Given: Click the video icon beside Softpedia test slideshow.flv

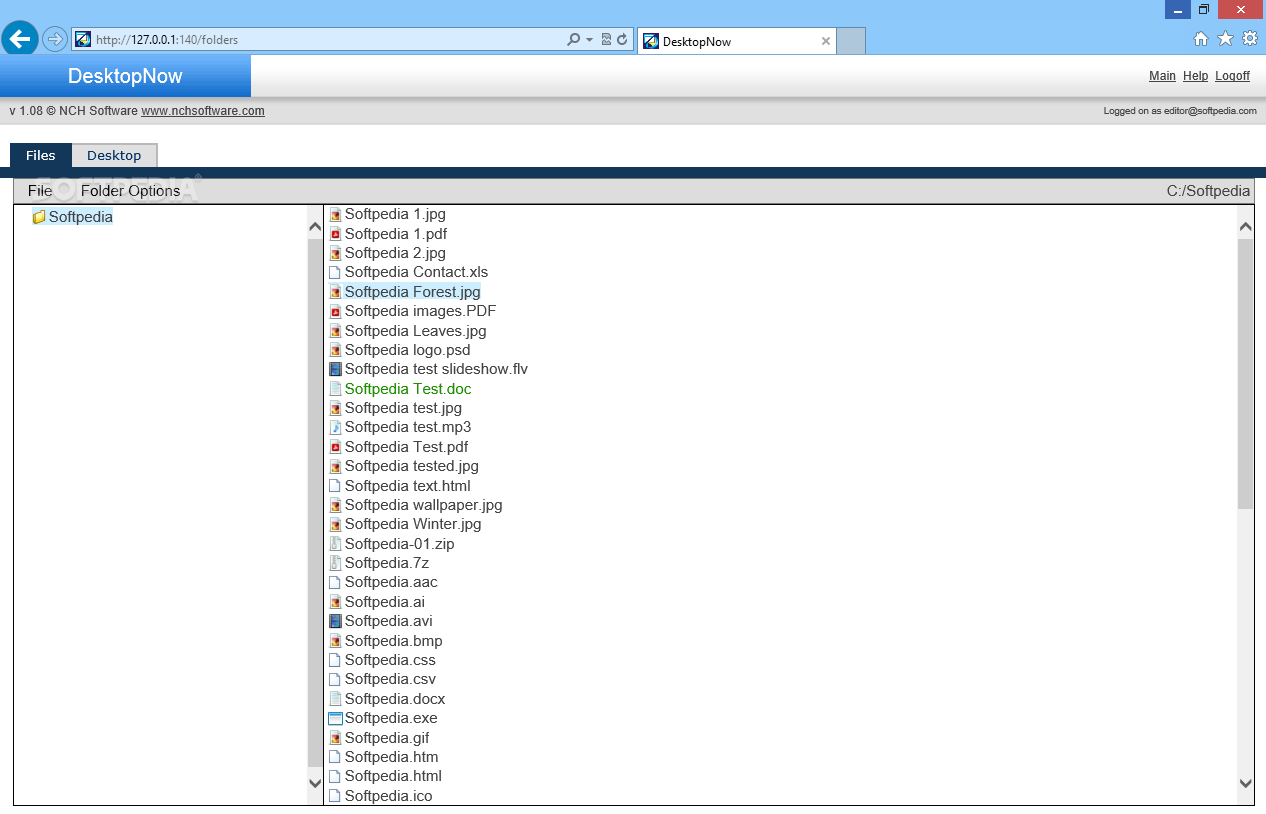Looking at the screenshot, I should click(335, 369).
